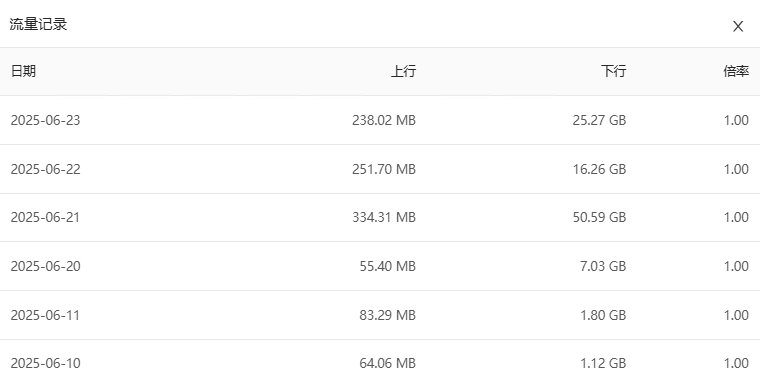
Task: Click the 日期 column header
Action: (23, 71)
